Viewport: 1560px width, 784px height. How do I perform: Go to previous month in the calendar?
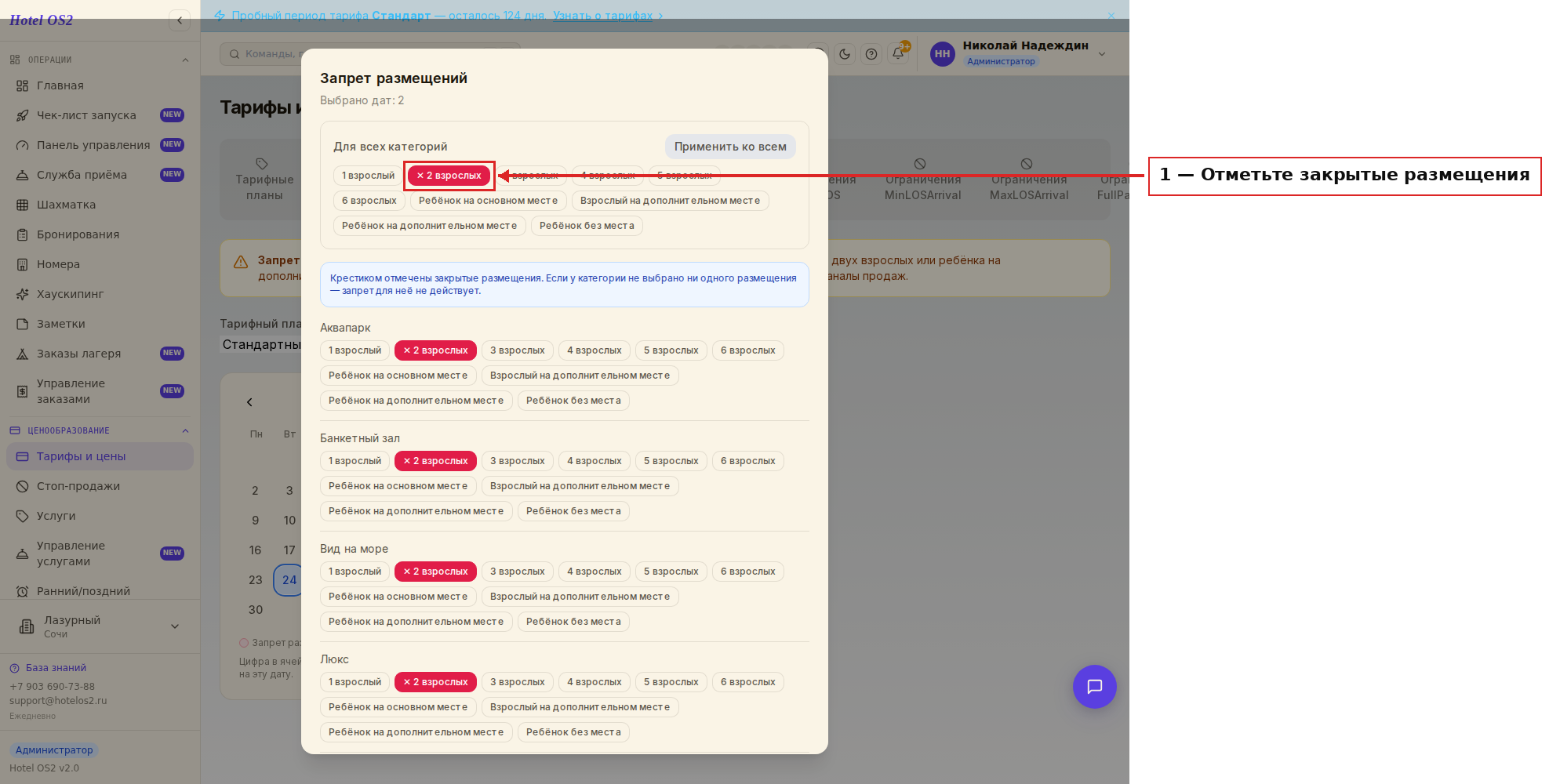tap(249, 402)
